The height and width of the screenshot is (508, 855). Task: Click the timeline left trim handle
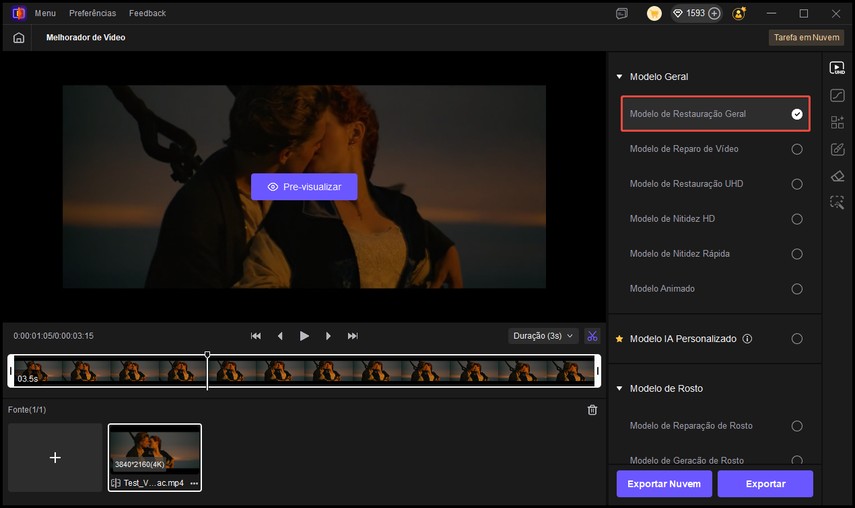[x=11, y=371]
